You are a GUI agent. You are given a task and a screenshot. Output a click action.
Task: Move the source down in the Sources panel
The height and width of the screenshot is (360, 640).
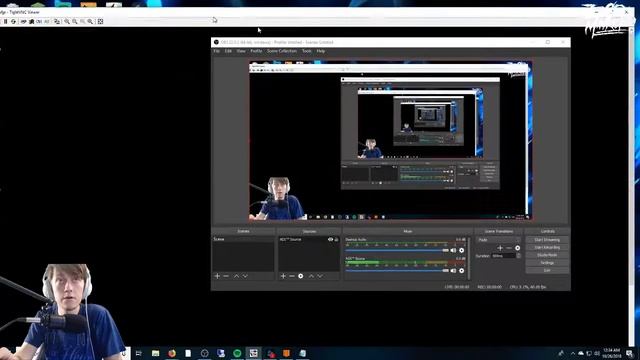[320, 276]
